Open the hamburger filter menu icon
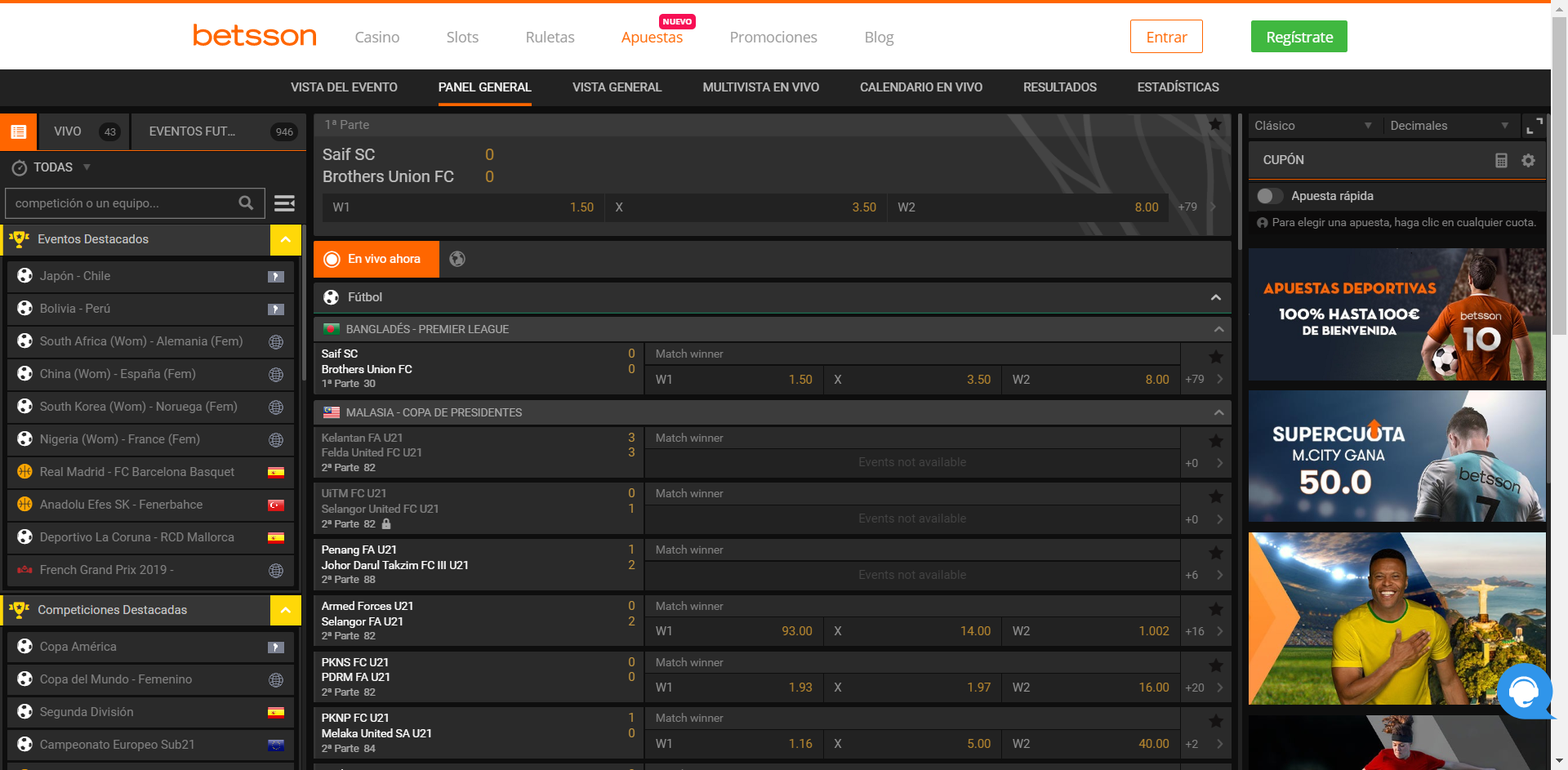This screenshot has height=770, width=1568. pyautogui.click(x=284, y=203)
